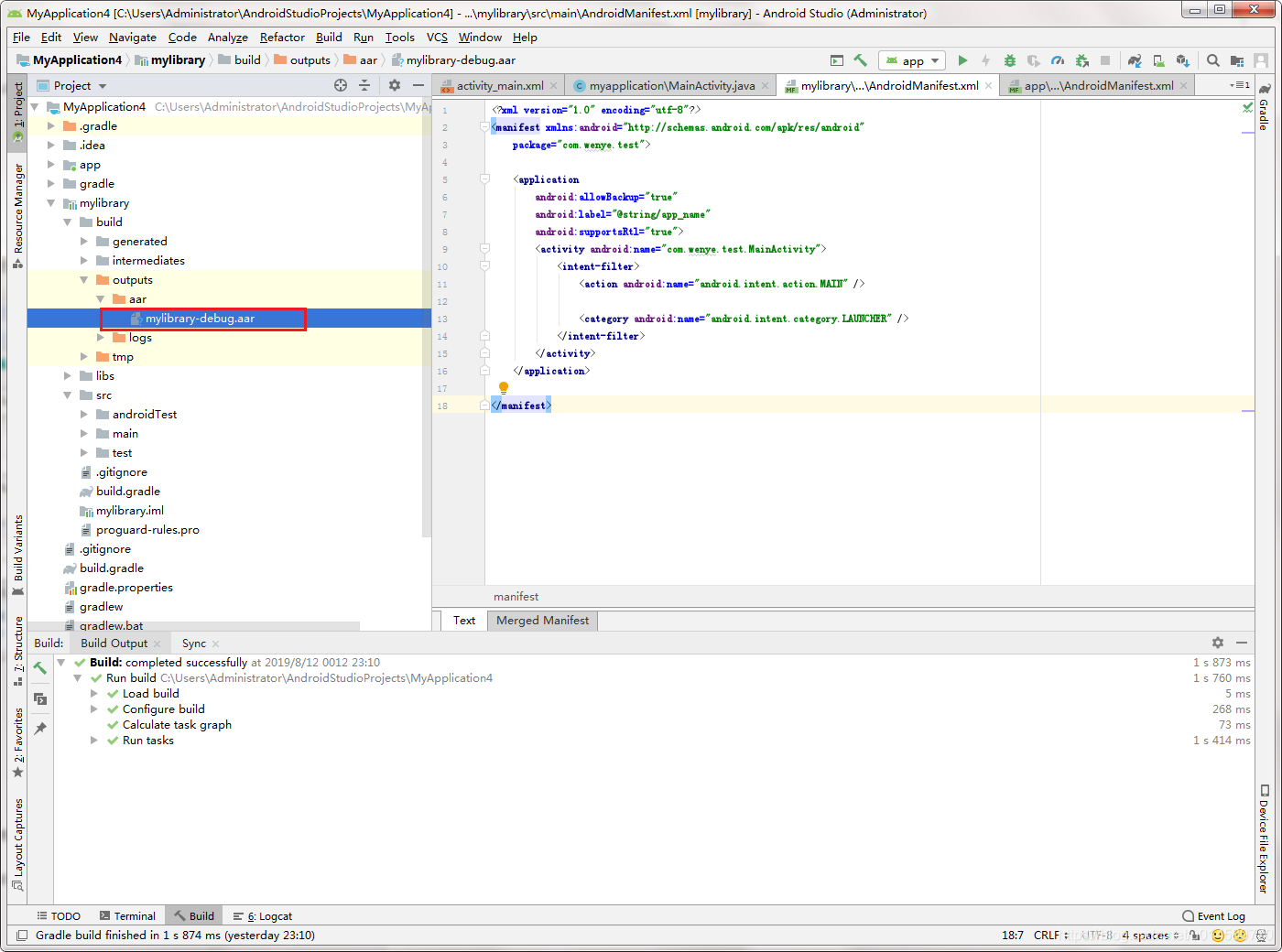Run the app with green play button
This screenshot has width=1282, height=952.
tap(962, 60)
